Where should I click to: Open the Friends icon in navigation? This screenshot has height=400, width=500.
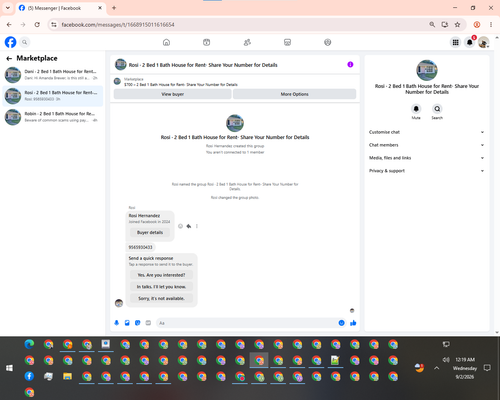tap(247, 42)
